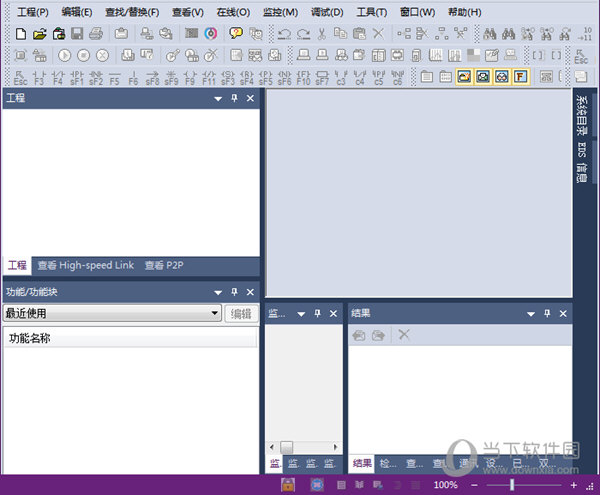Click the 编辑 button

(x=241, y=313)
